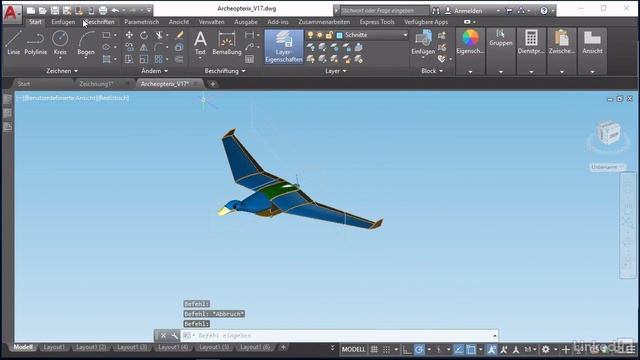Expand the Beschriftung panel
This screenshot has width=640, height=360.
[225, 71]
